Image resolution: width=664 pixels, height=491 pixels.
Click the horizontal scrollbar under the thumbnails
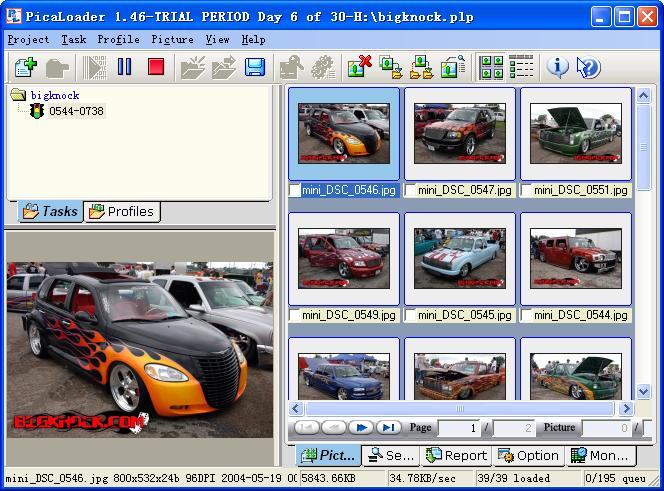tap(460, 408)
